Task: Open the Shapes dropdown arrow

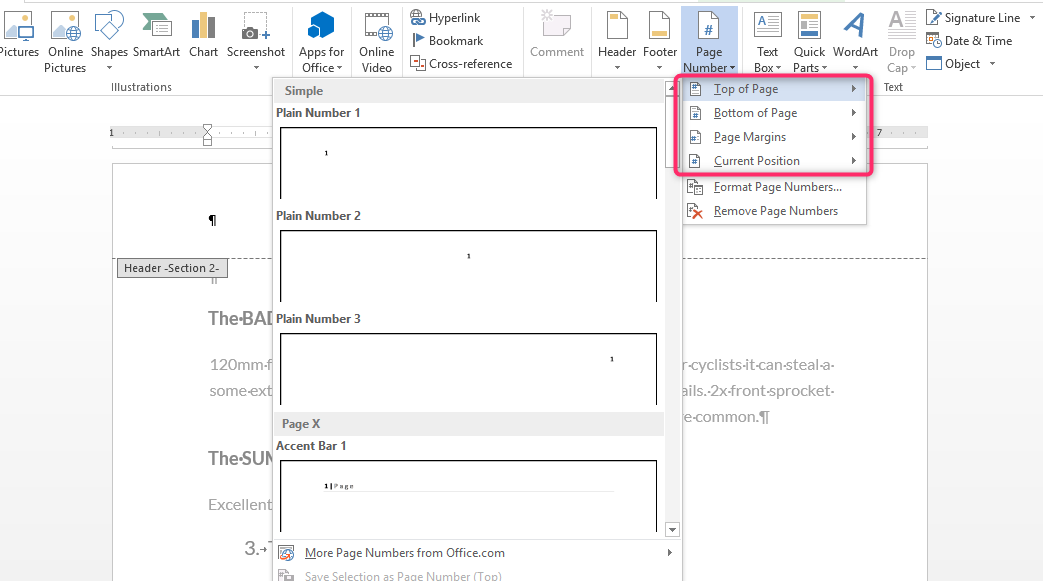Action: [109, 68]
